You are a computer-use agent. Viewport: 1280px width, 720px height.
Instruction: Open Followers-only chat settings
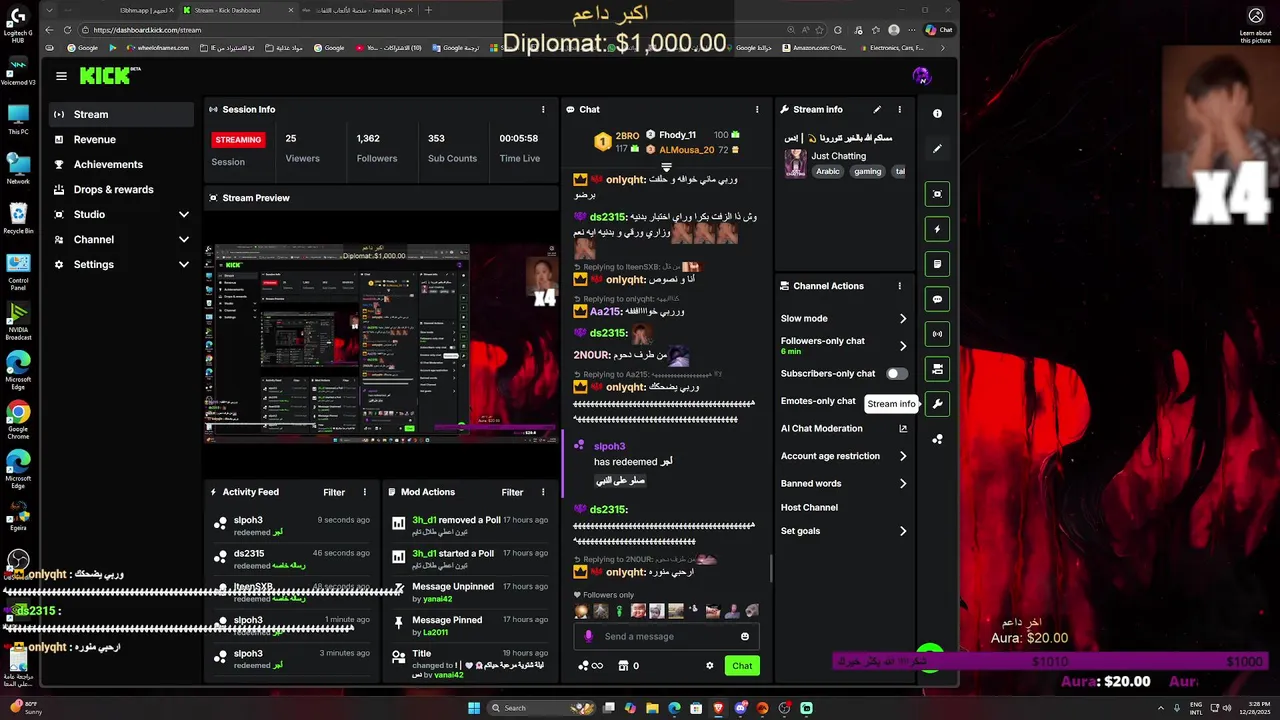pyautogui.click(x=843, y=346)
